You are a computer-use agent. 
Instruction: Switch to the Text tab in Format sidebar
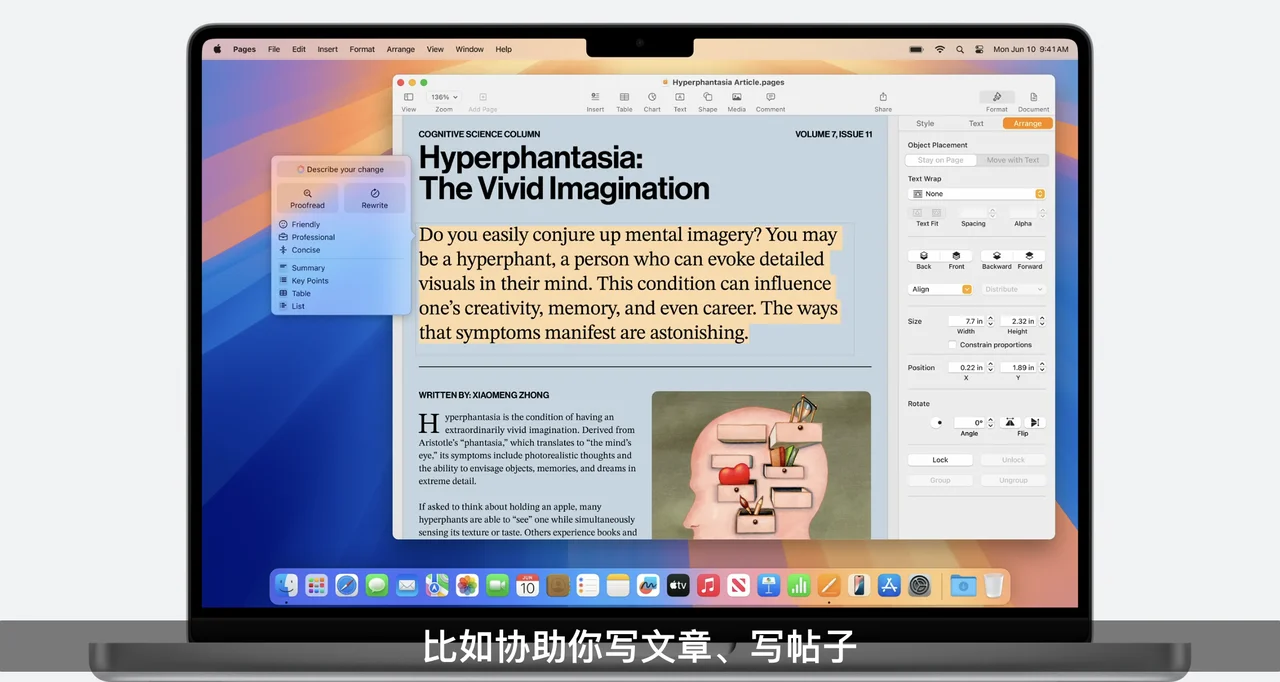point(976,122)
